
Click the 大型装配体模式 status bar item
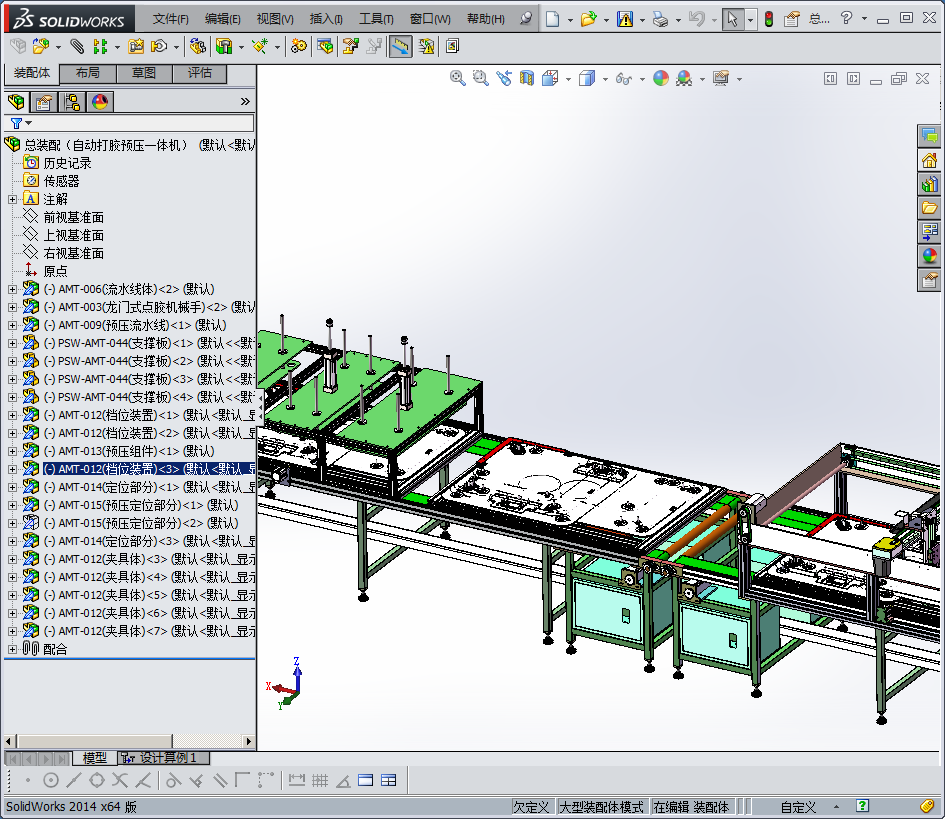(601, 806)
